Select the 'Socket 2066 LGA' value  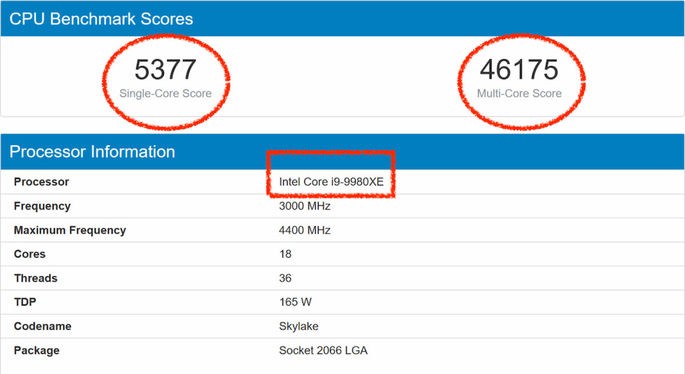(323, 350)
